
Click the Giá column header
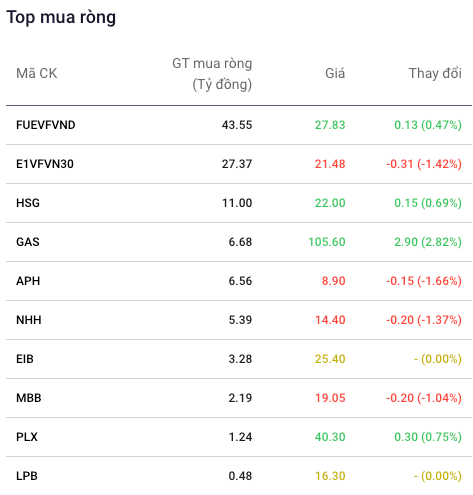(335, 73)
